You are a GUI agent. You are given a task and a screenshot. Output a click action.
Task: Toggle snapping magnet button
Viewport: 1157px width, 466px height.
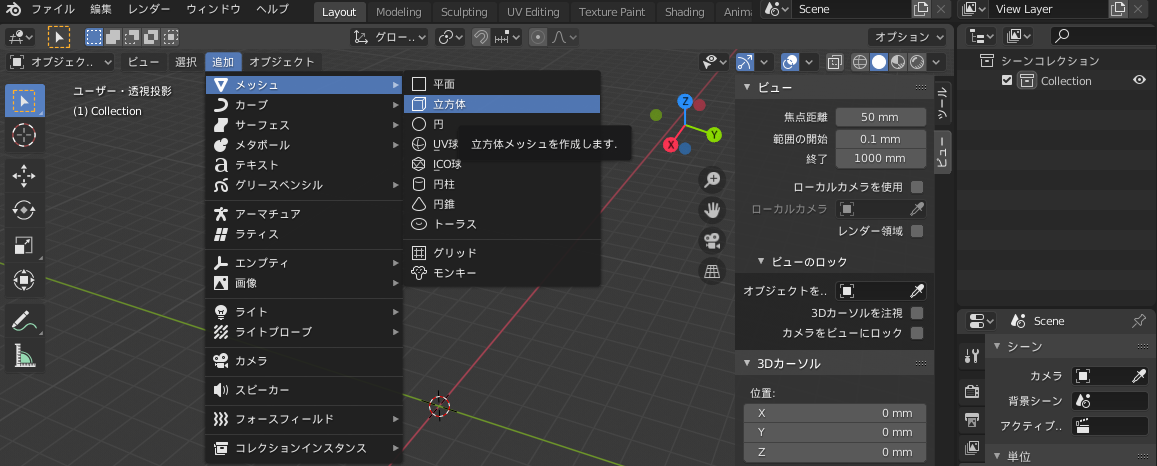click(x=481, y=37)
